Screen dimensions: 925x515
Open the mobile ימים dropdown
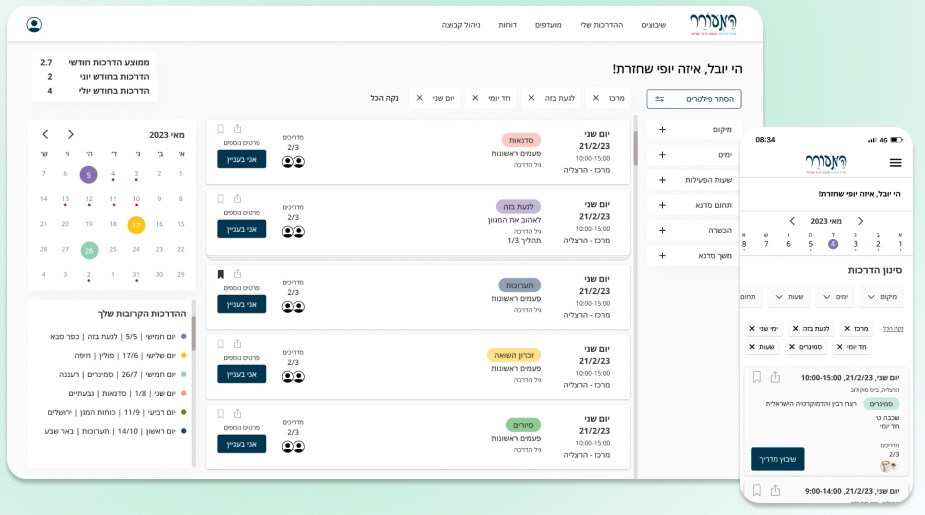835,297
